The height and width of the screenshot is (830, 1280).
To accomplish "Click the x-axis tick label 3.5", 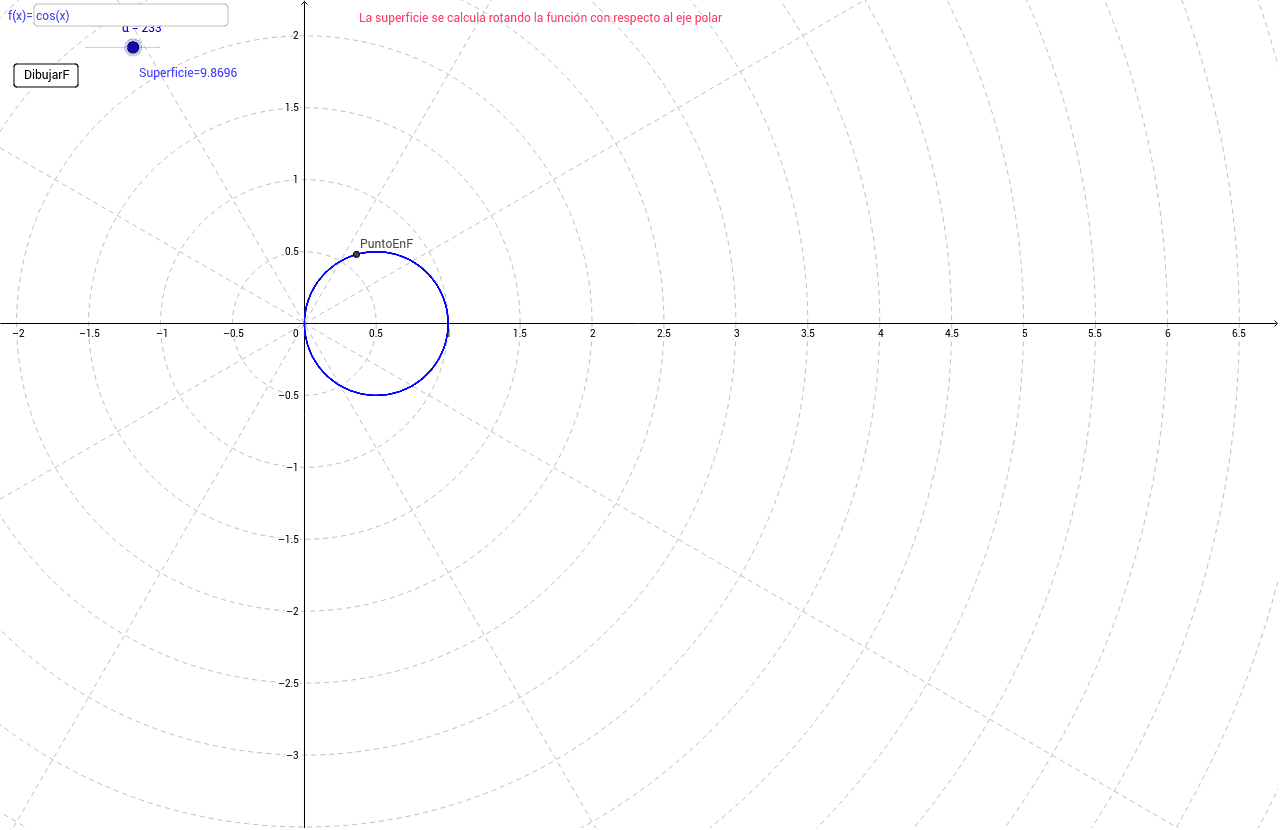I will [x=807, y=333].
